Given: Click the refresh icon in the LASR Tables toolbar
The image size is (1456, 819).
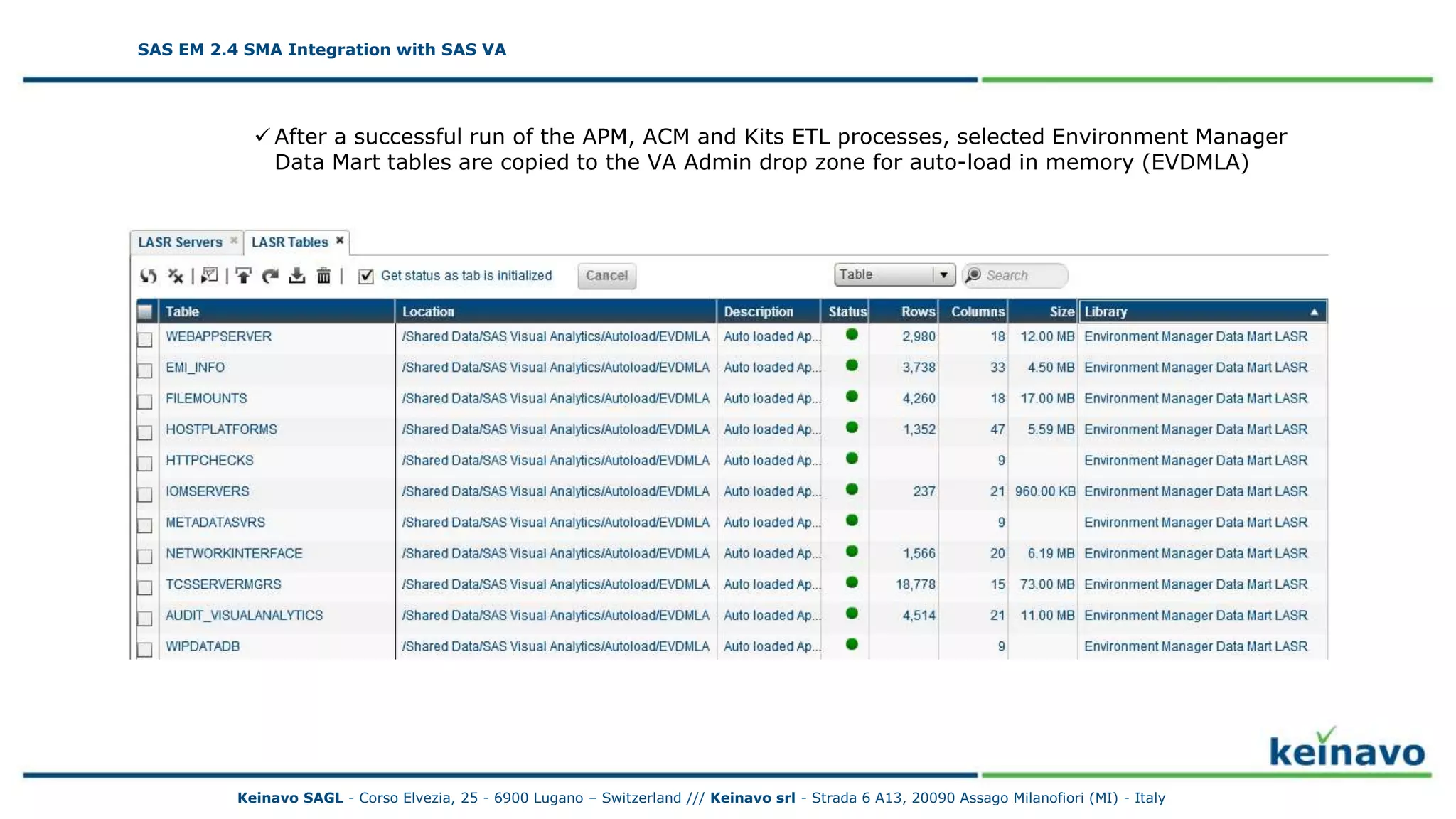Looking at the screenshot, I should tap(148, 276).
